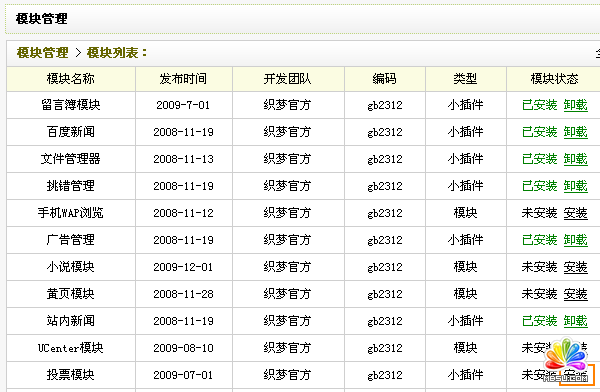Click the 模块管理 breadcrumb text

pos(42,53)
